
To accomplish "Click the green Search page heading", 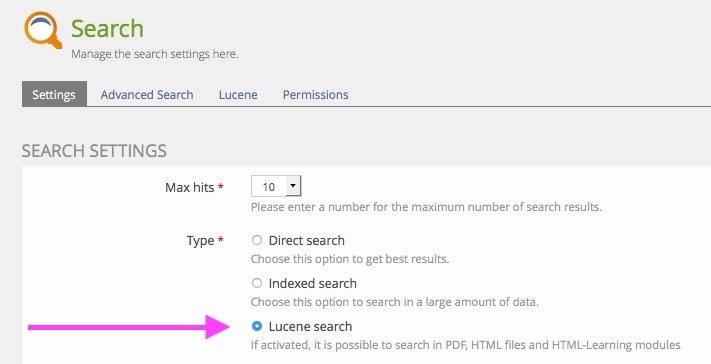I will coord(107,28).
